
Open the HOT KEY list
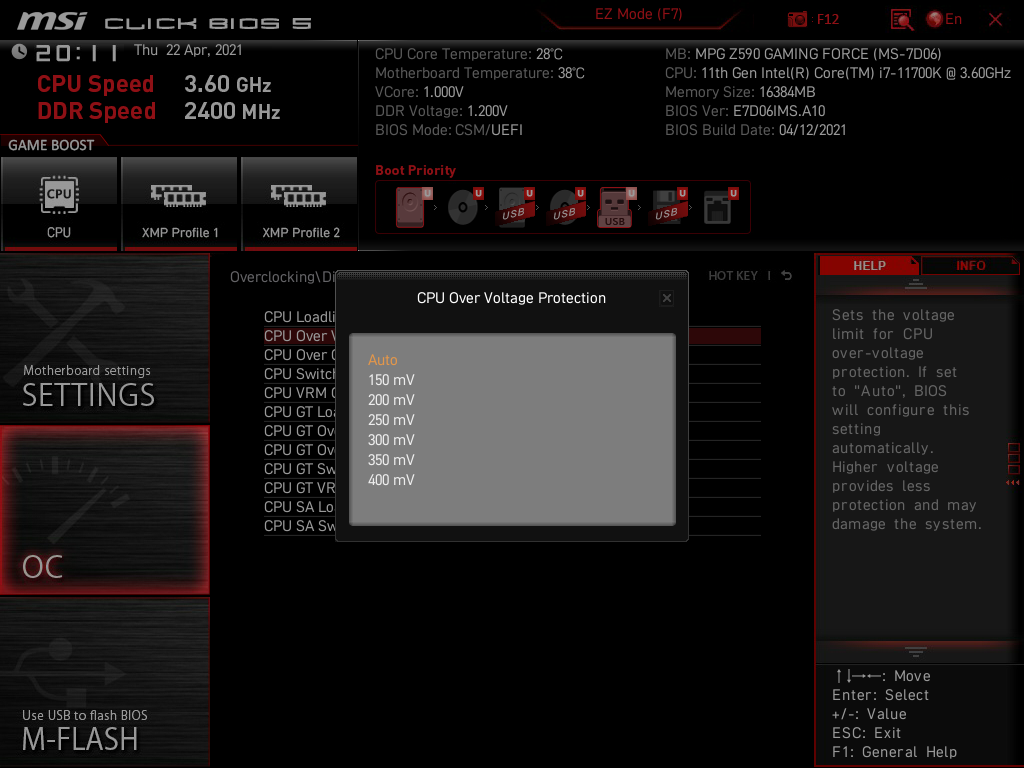[733, 276]
